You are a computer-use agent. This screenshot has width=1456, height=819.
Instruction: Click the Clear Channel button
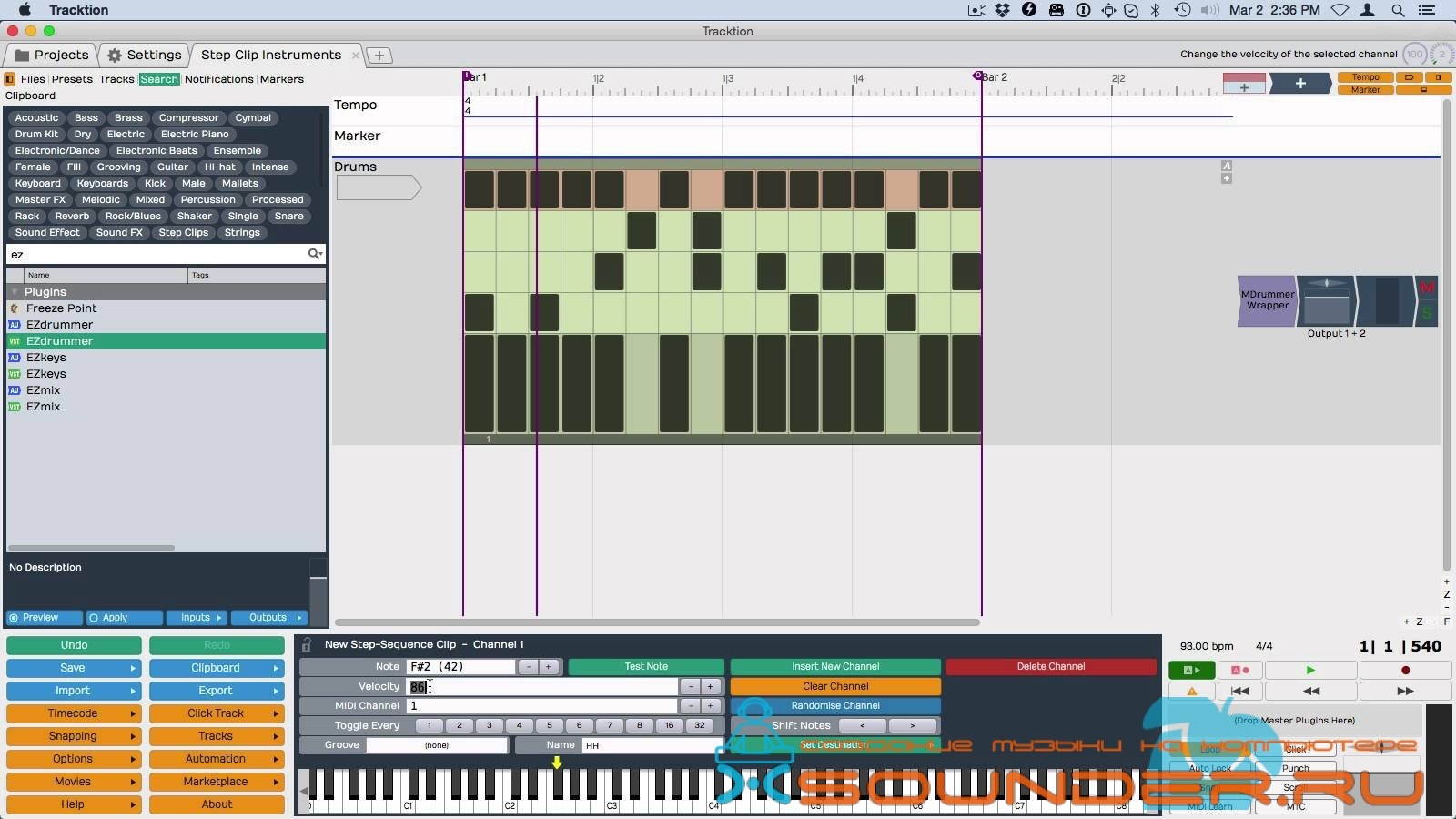(835, 687)
